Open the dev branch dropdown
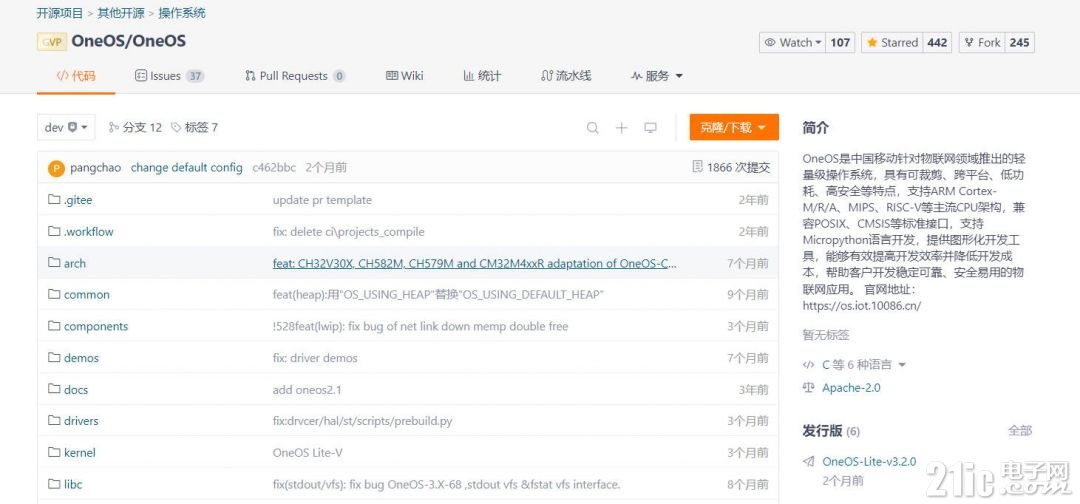Image resolution: width=1080 pixels, height=504 pixels. tap(66, 127)
